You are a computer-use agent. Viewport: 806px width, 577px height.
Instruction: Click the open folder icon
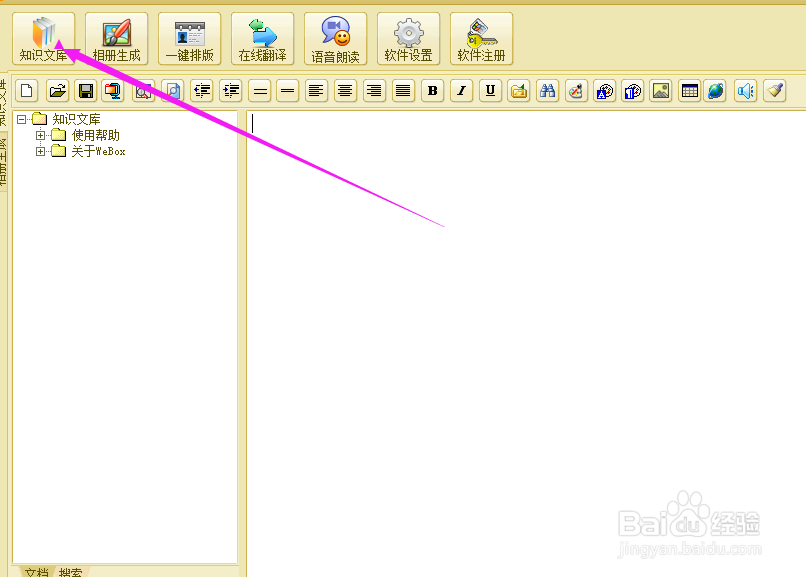(58, 91)
